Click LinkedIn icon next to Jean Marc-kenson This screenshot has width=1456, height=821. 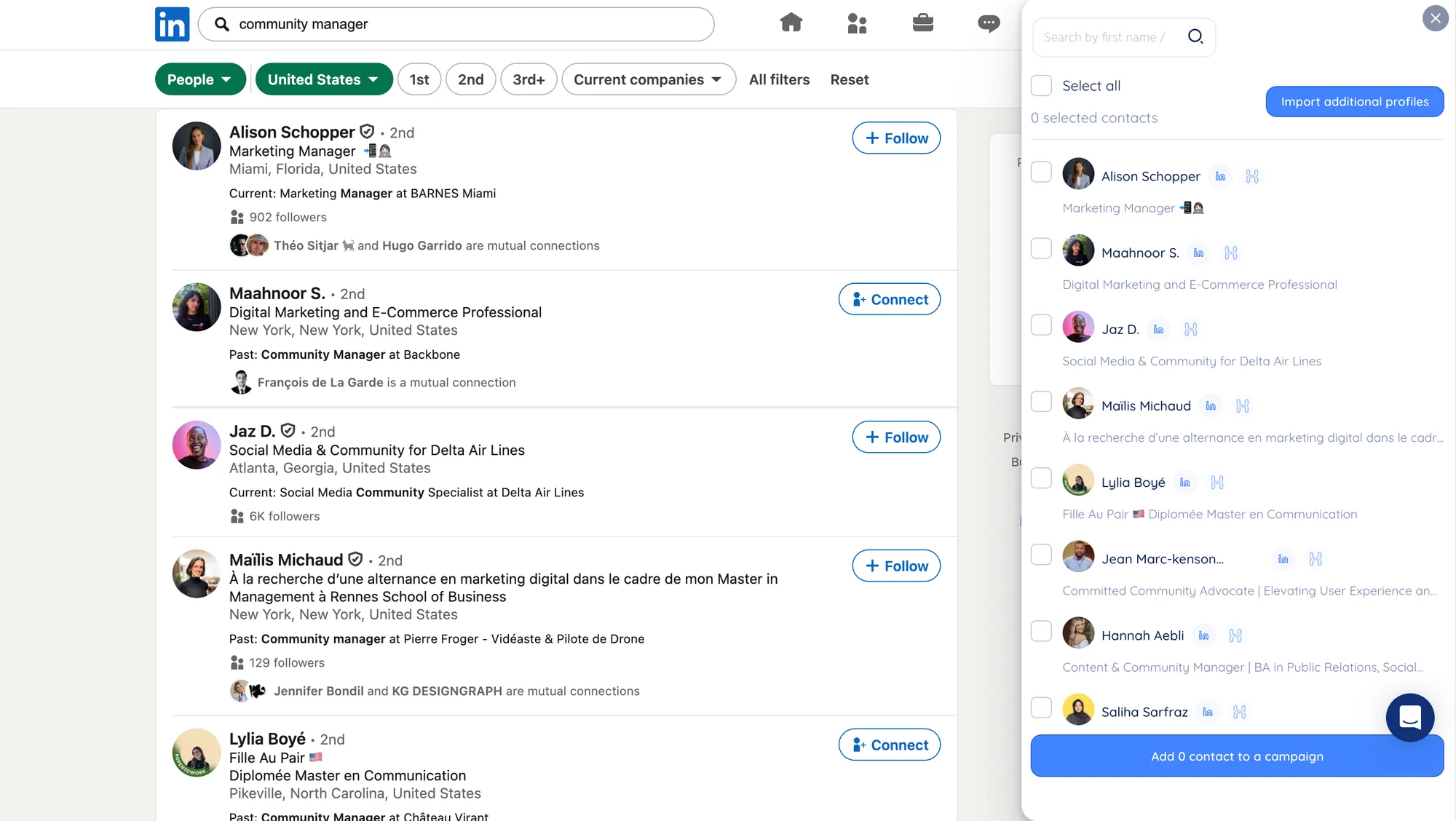(x=1283, y=559)
